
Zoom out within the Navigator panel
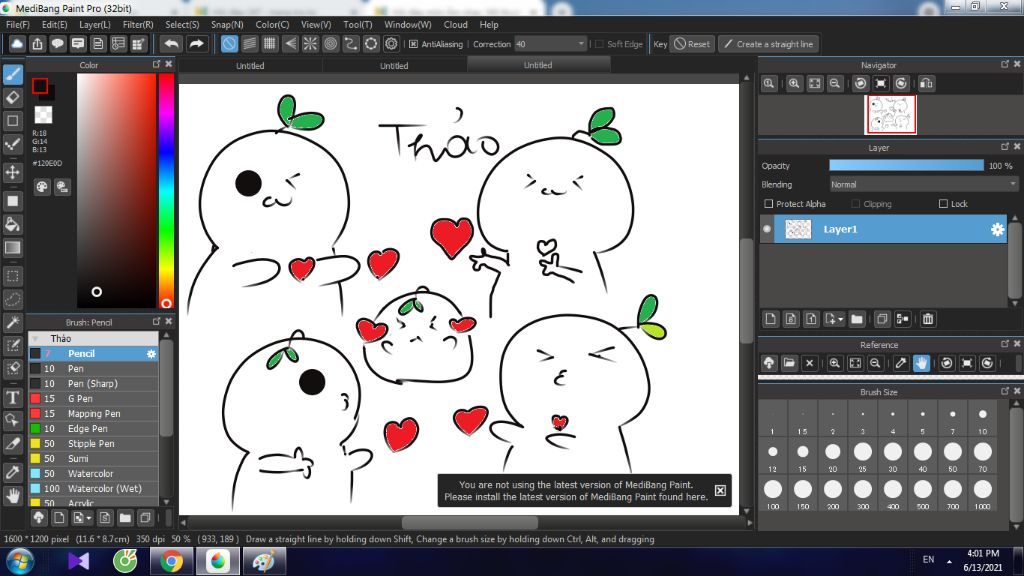[835, 84]
